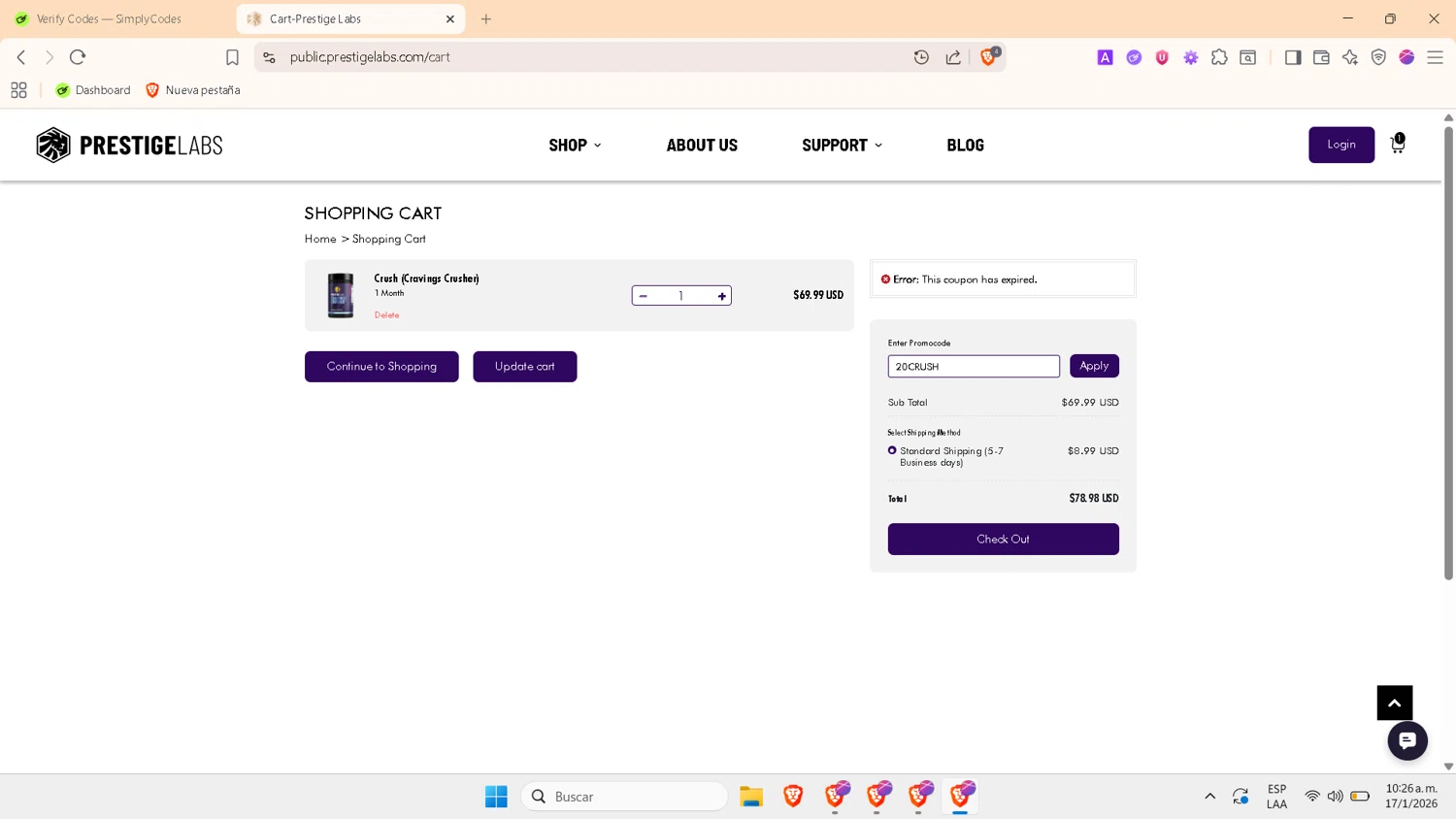Open Dashboard bookmark
This screenshot has height=819, width=1456.
click(93, 90)
